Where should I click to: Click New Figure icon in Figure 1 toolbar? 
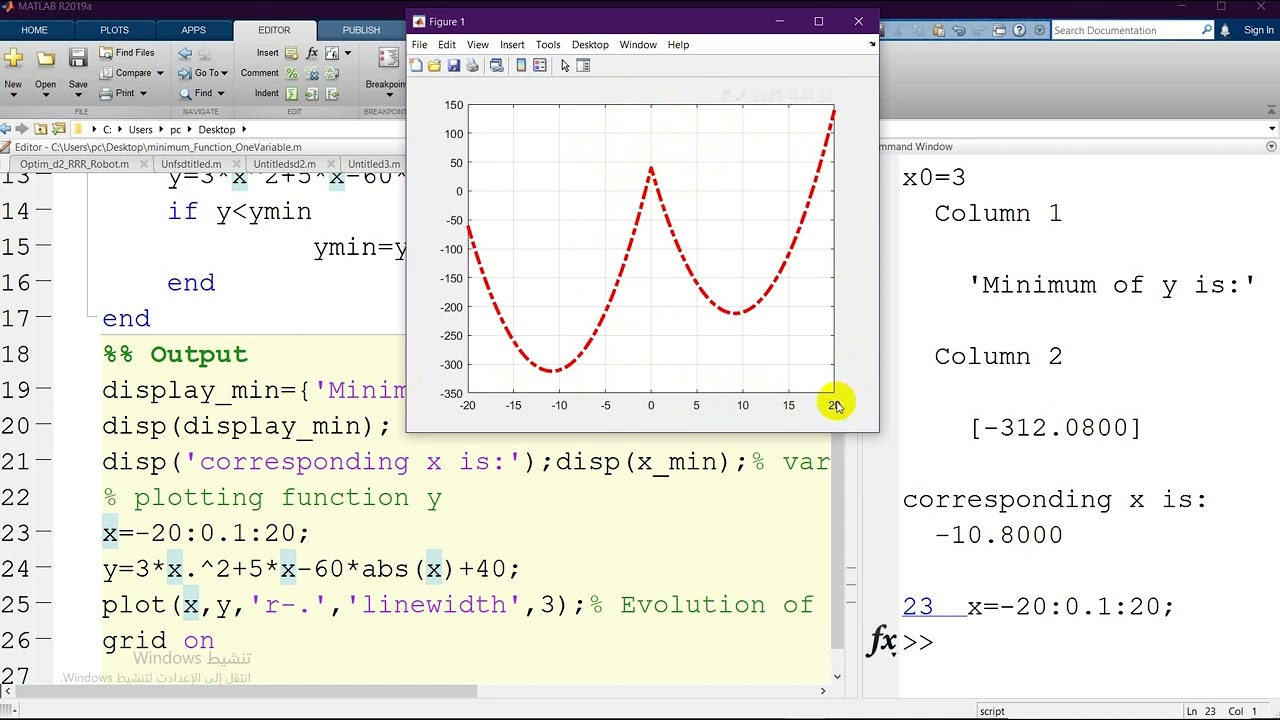click(416, 65)
